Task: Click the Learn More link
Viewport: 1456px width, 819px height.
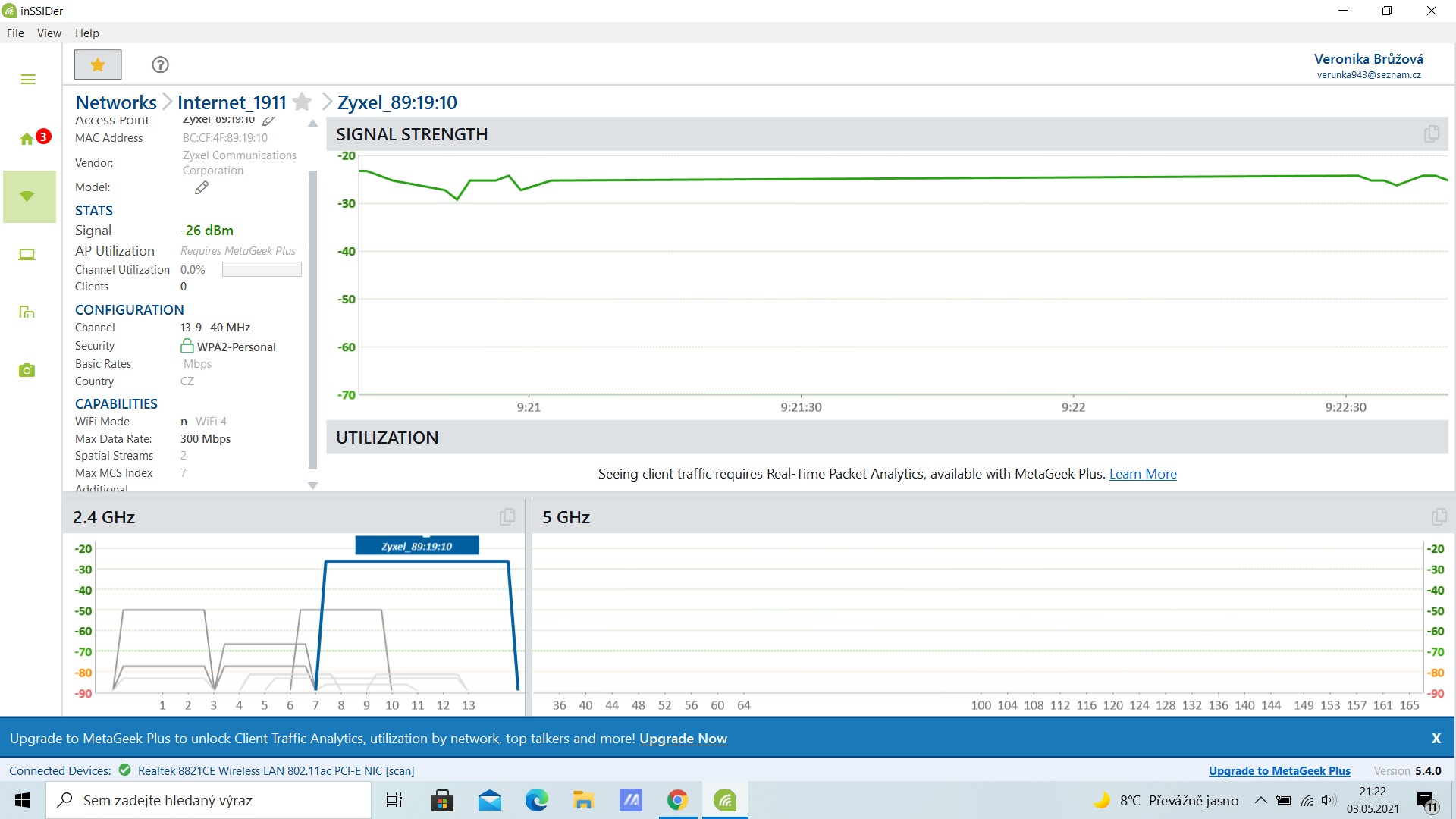Action: pyautogui.click(x=1142, y=474)
